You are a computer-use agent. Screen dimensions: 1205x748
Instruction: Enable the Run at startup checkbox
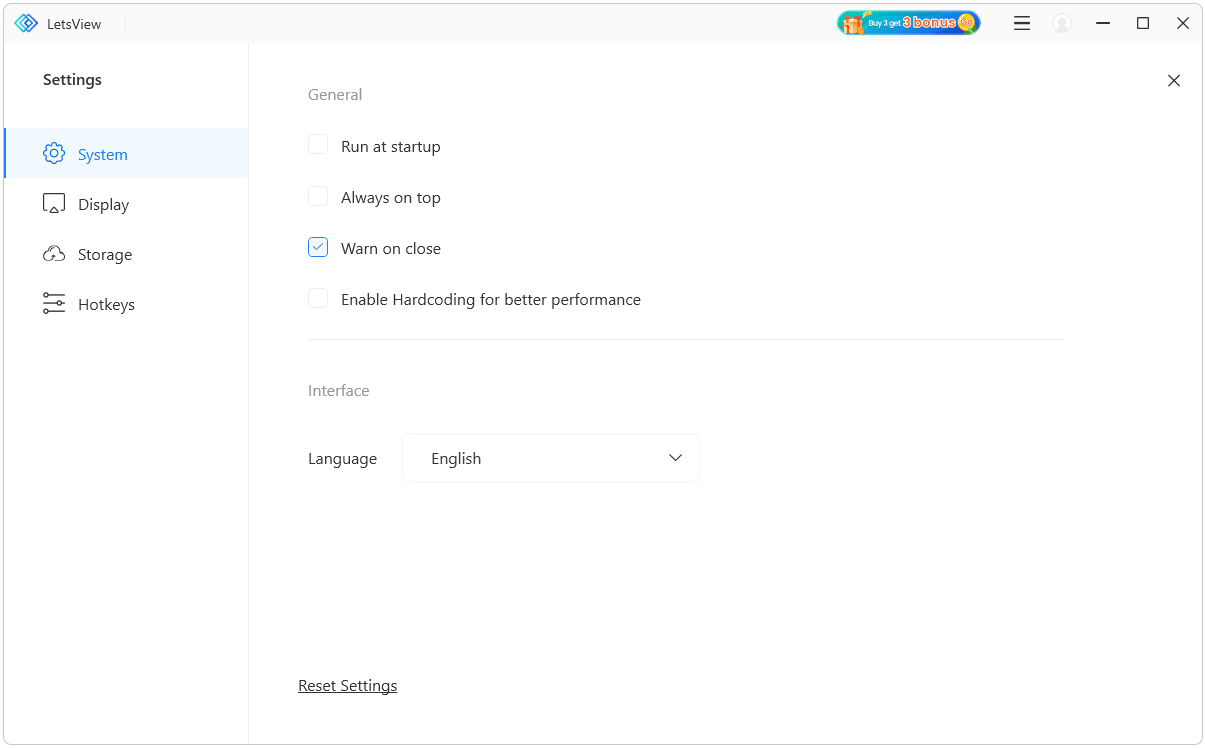coord(318,145)
